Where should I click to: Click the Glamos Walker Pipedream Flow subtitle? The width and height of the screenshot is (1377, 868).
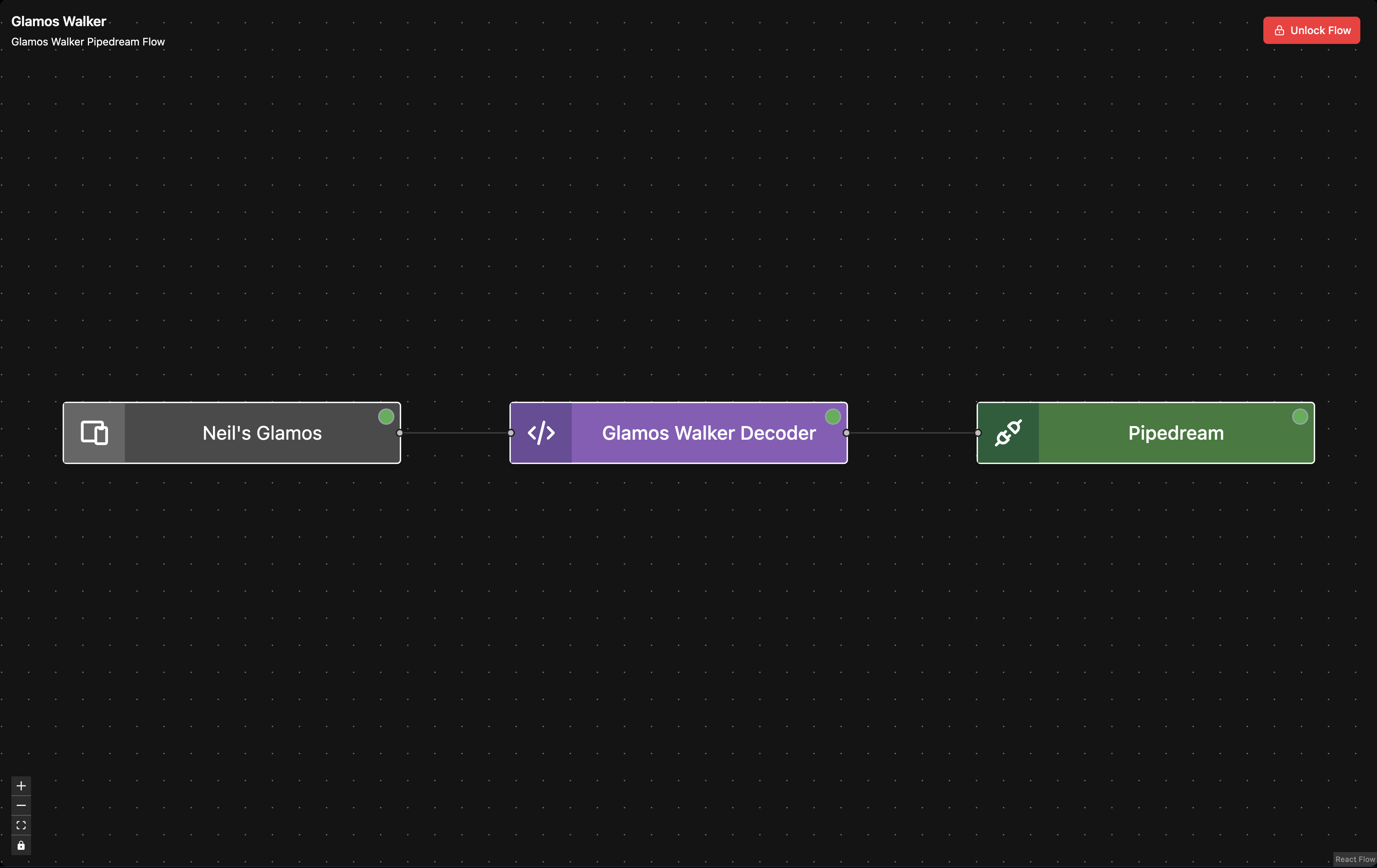point(88,42)
